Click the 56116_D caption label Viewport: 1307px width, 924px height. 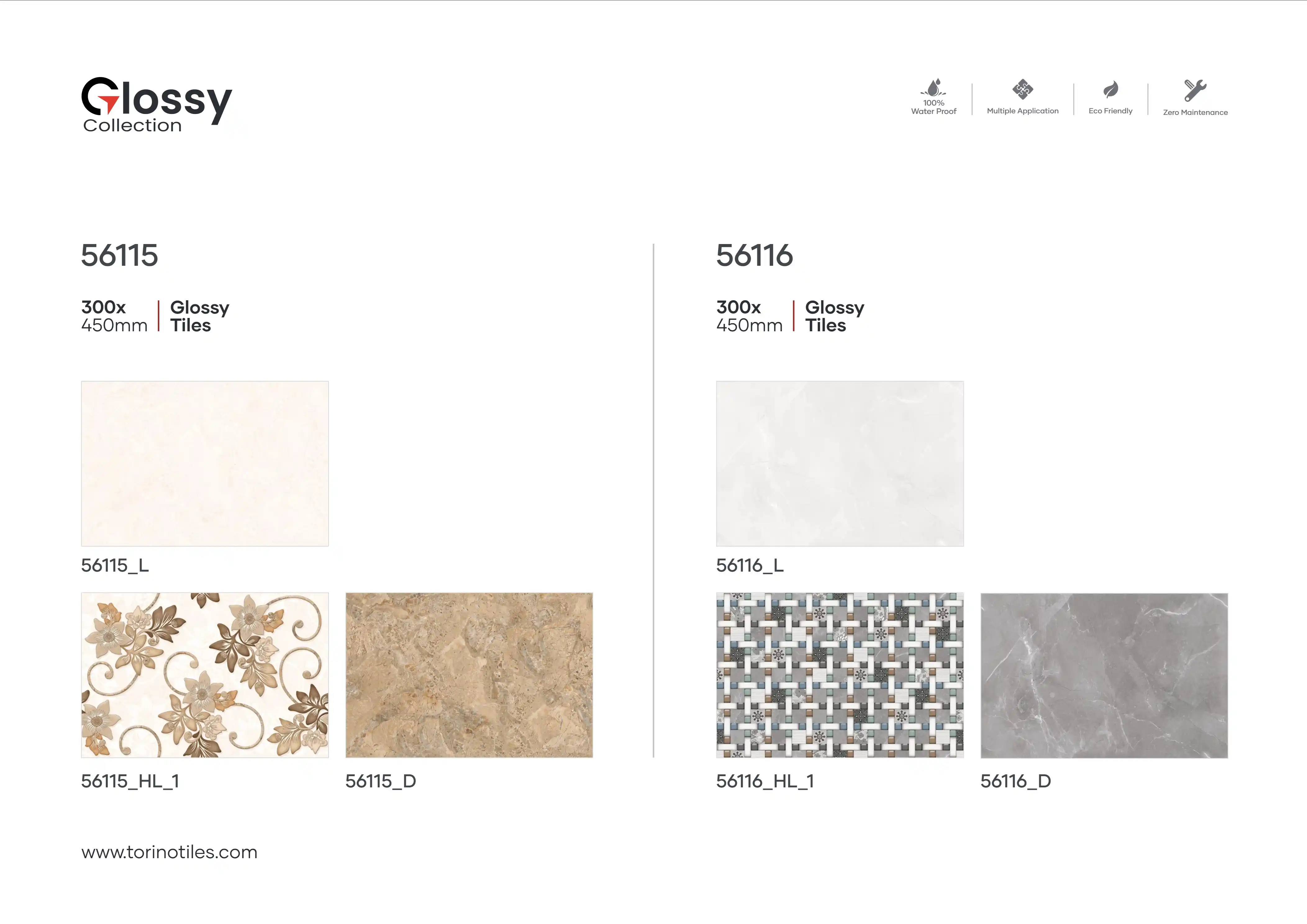(x=1015, y=781)
